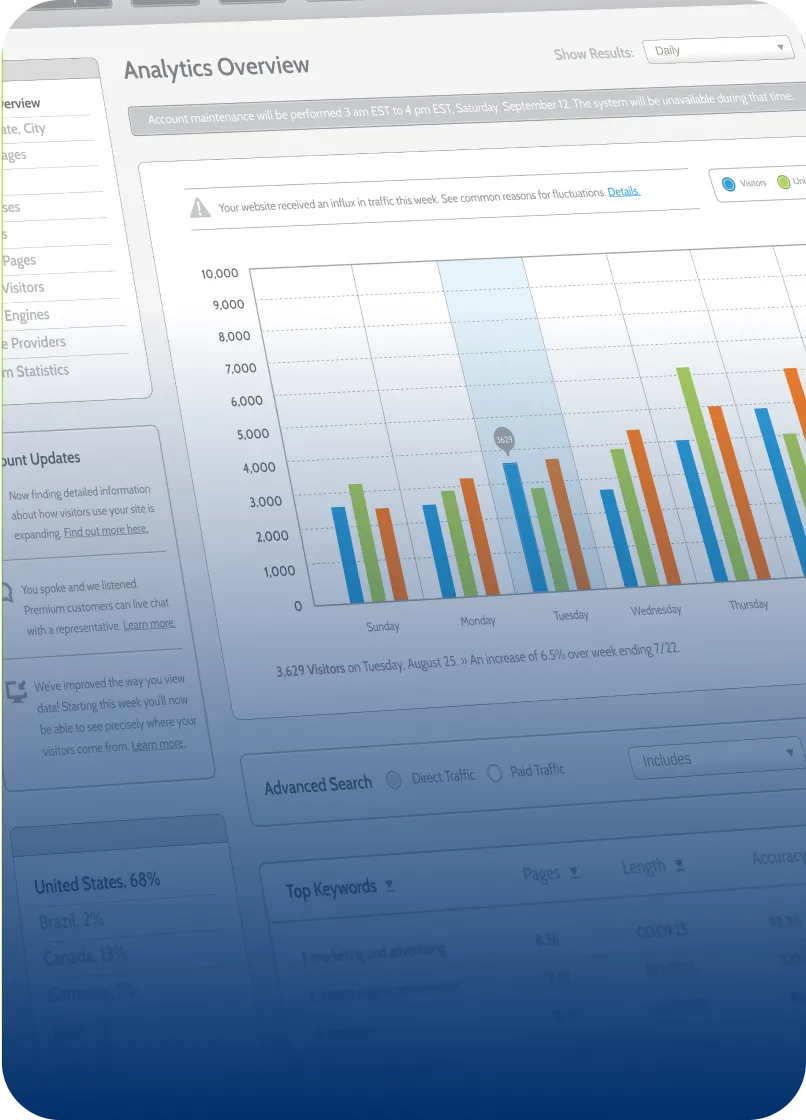Screen dimensions: 806x1120
Task: Select the Direct Traffic radio button
Action: (394, 779)
